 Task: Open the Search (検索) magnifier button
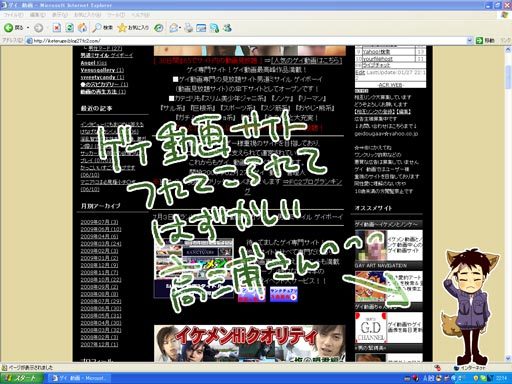tap(102, 28)
